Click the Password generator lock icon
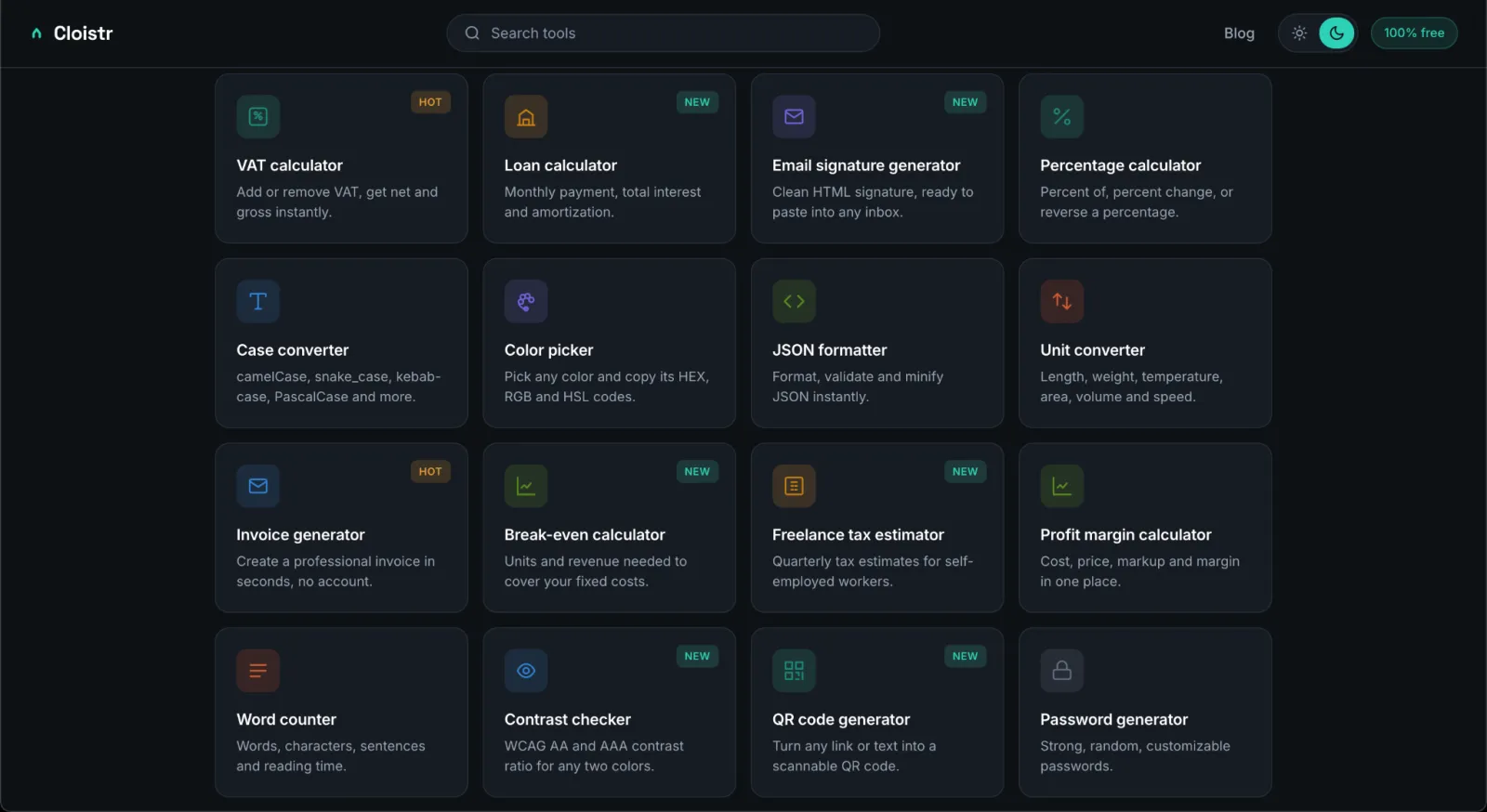 point(1062,671)
